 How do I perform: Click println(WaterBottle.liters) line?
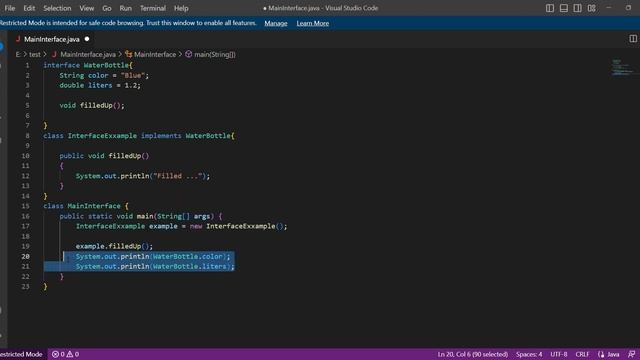coord(155,267)
